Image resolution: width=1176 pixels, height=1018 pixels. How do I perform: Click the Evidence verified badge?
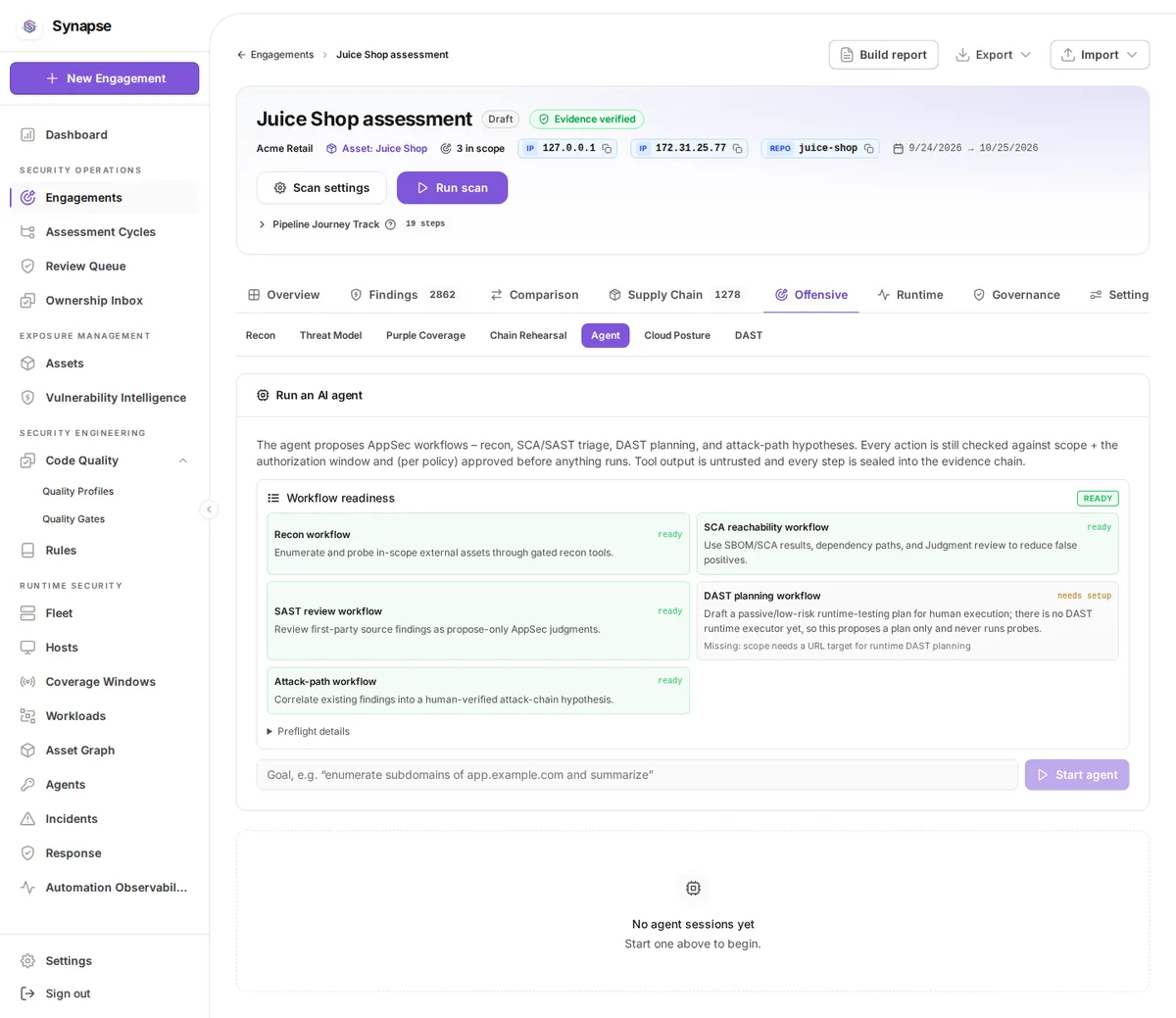click(586, 120)
